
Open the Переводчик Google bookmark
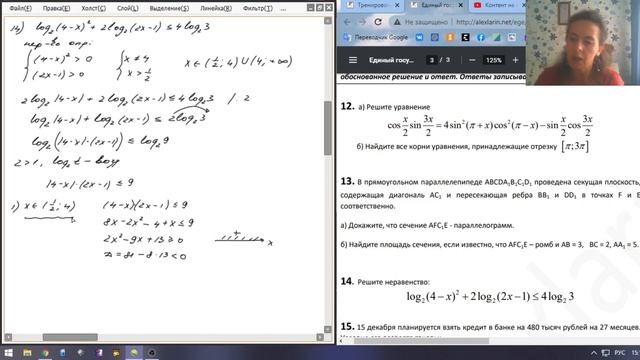click(376, 37)
